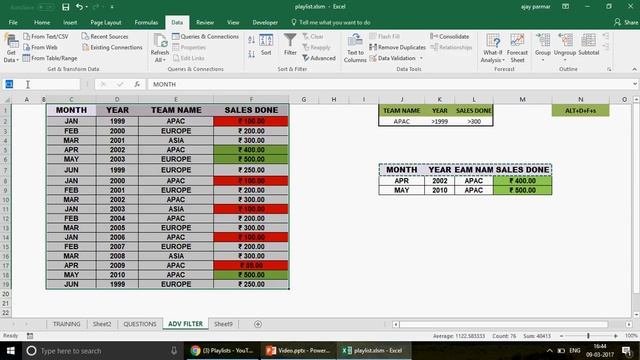Import data From Text/CSV
The height and width of the screenshot is (360, 640).
[46, 36]
